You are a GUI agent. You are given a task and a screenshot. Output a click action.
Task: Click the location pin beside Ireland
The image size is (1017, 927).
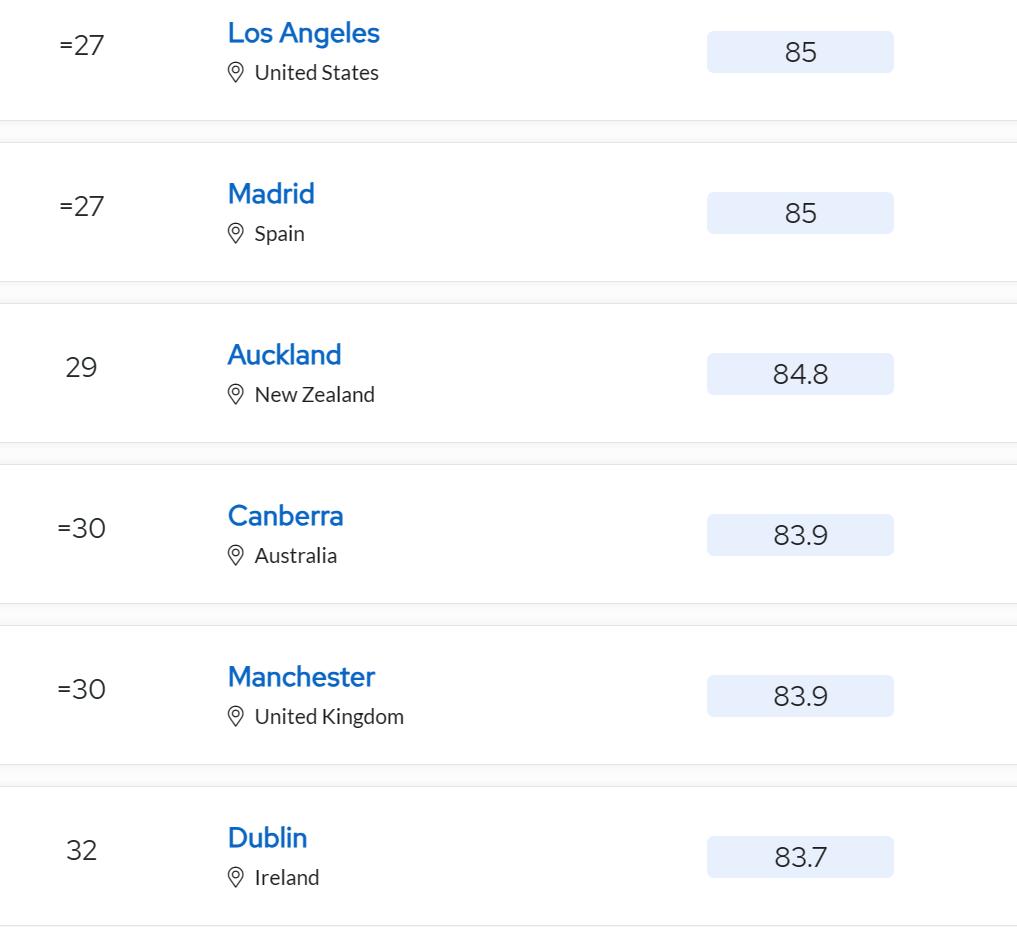pos(236,878)
